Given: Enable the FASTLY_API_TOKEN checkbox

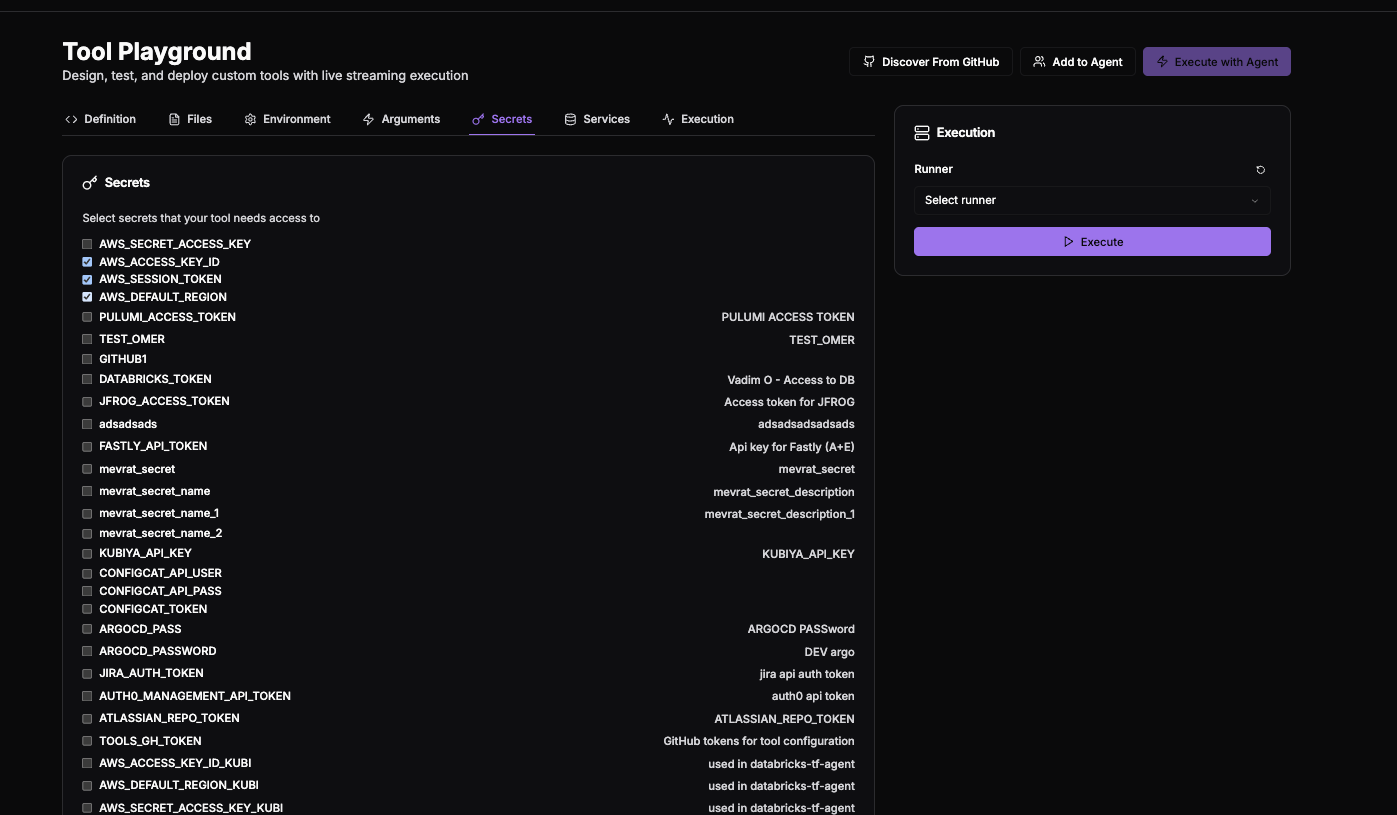Looking at the screenshot, I should [x=87, y=446].
